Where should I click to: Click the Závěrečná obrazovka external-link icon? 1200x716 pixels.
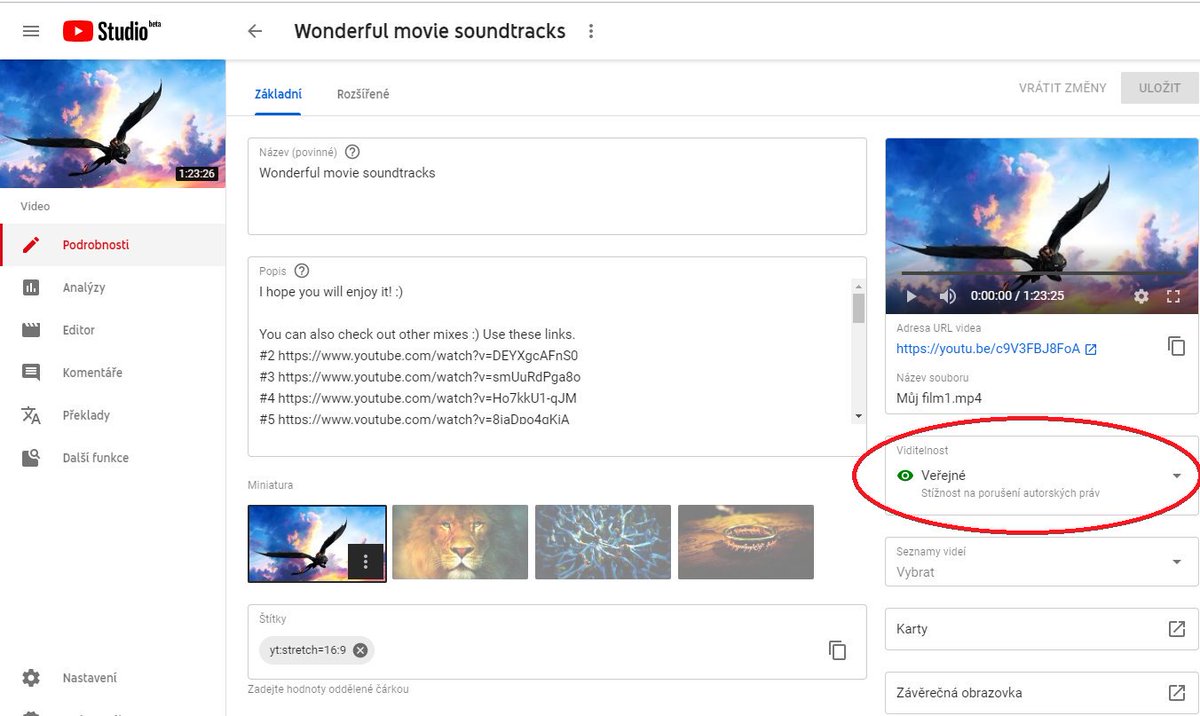pyautogui.click(x=1177, y=693)
